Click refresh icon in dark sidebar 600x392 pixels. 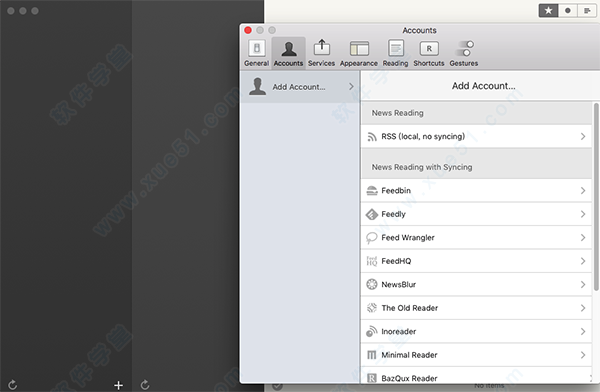[13, 385]
